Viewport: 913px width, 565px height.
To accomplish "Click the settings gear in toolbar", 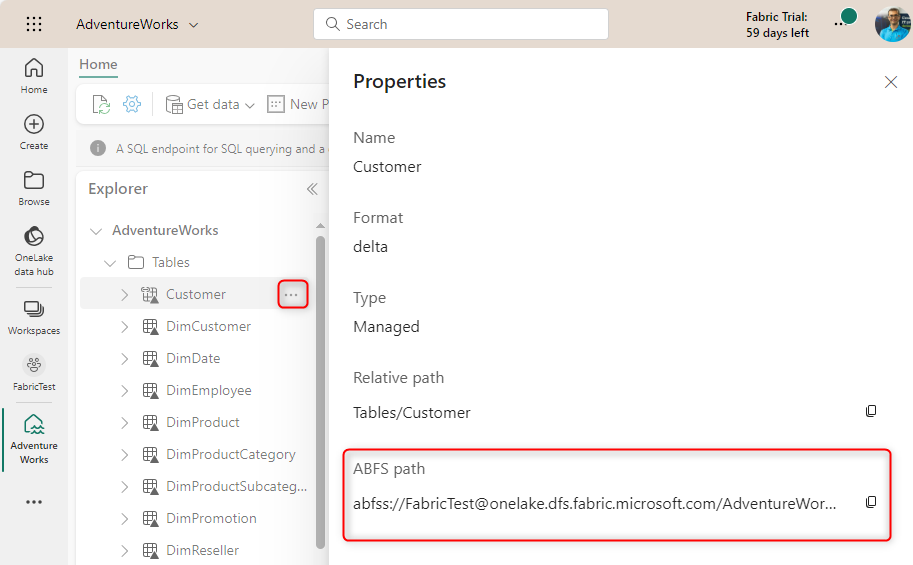I will click(x=132, y=105).
